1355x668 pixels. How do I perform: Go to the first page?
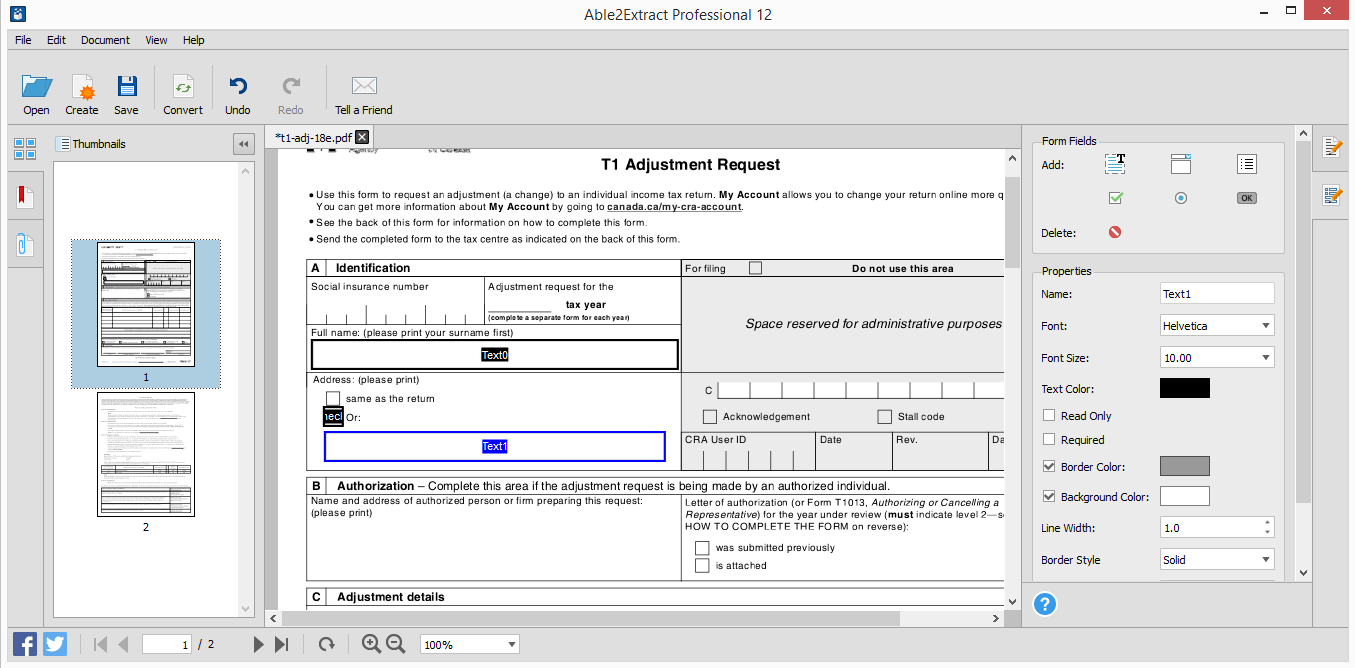tap(100, 645)
